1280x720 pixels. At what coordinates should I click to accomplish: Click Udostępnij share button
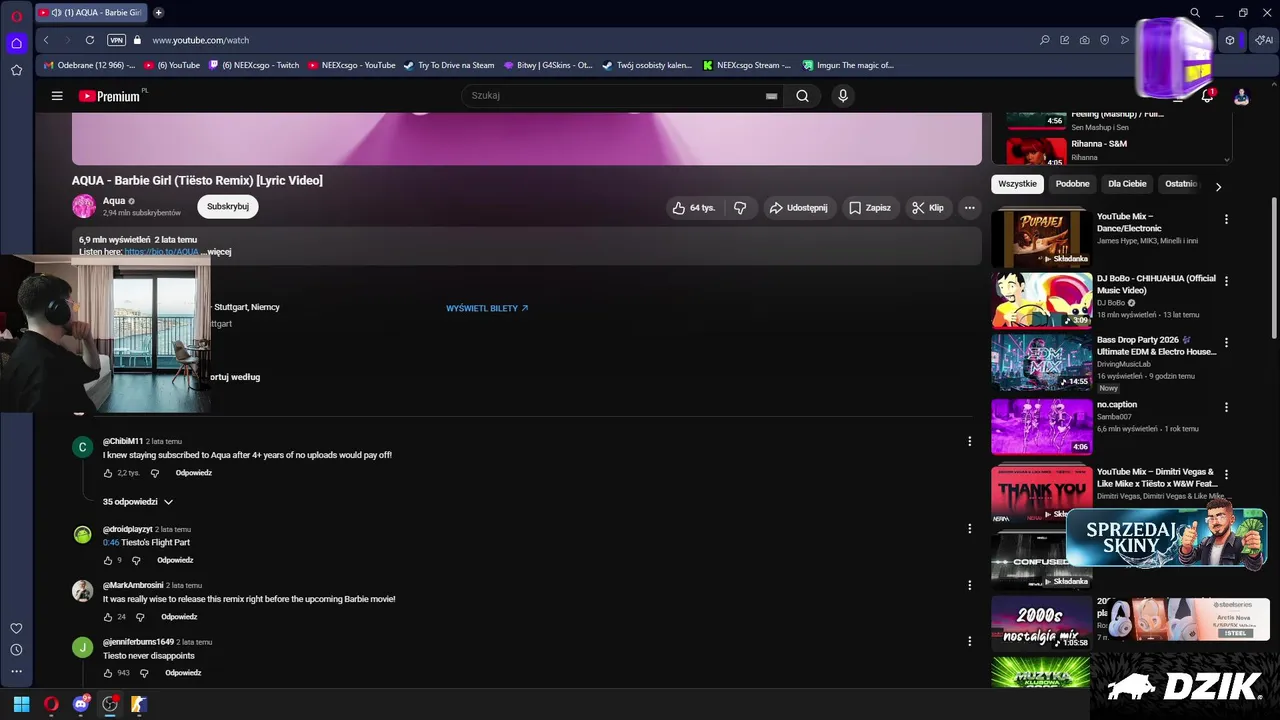pos(798,208)
